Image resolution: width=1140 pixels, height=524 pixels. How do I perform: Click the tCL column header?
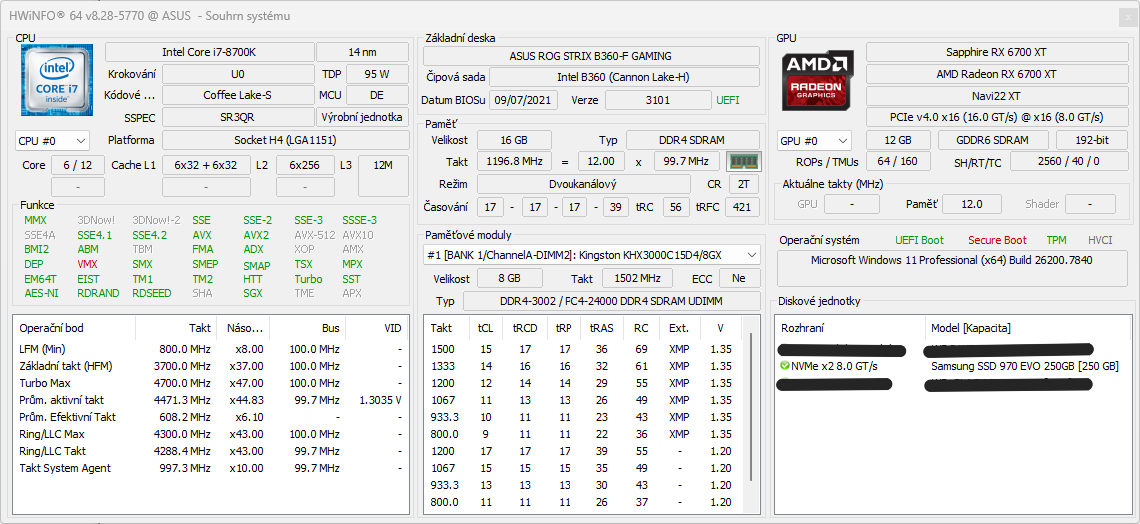pyautogui.click(x=485, y=328)
